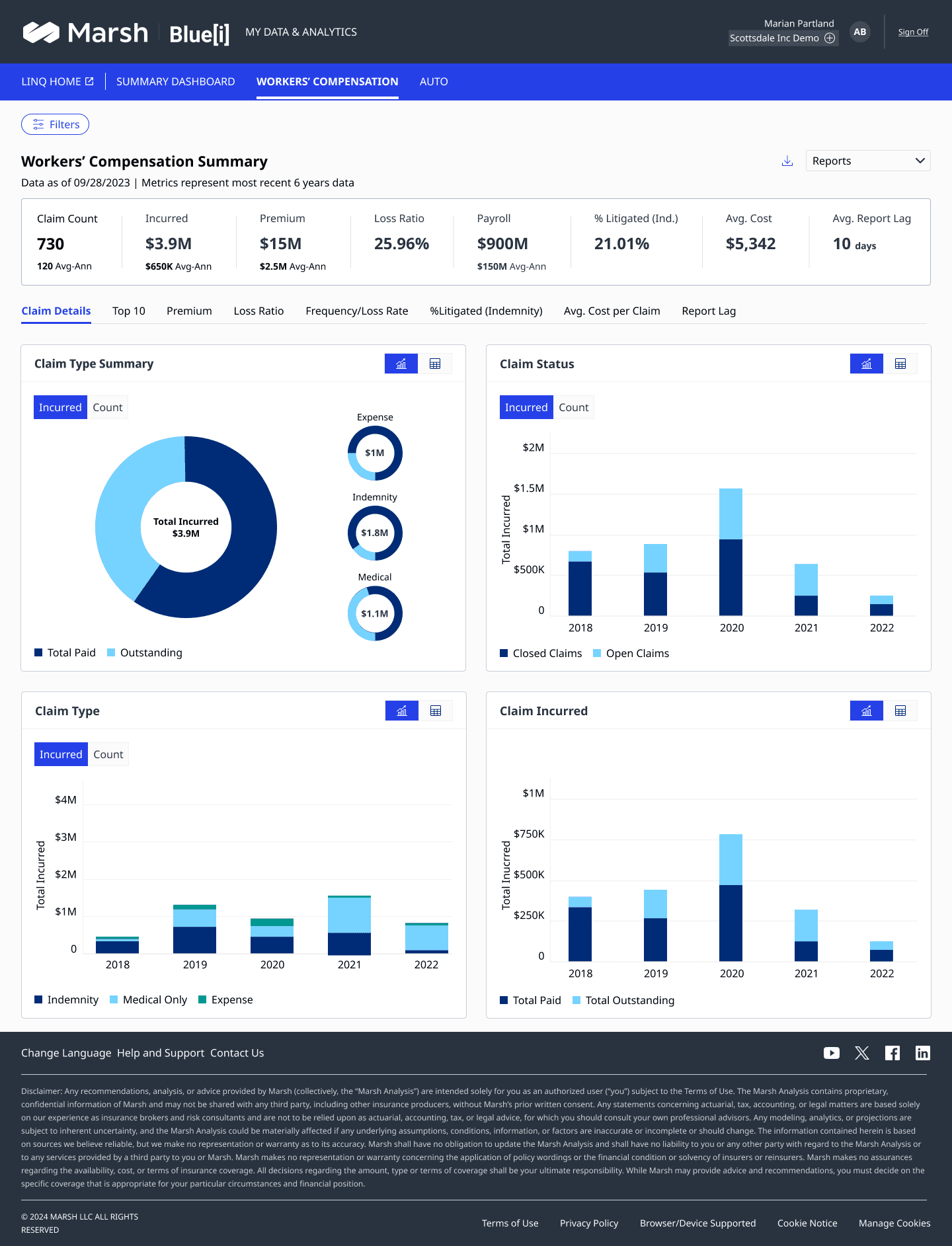Switch to the Frequency/Loss Rate tab
The image size is (952, 1246).
tap(357, 311)
